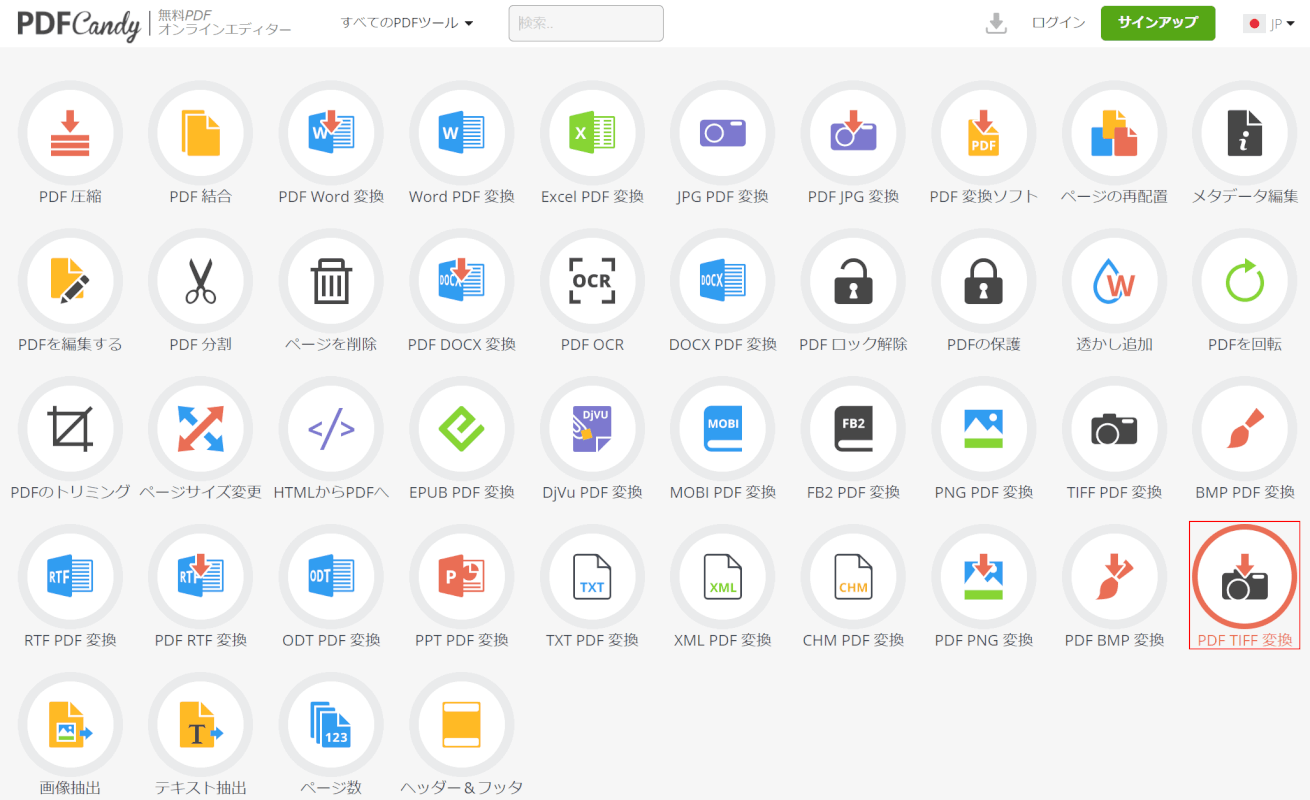1310x800 pixels.
Task: Select the PDF 分割 scissors icon
Action: click(200, 281)
